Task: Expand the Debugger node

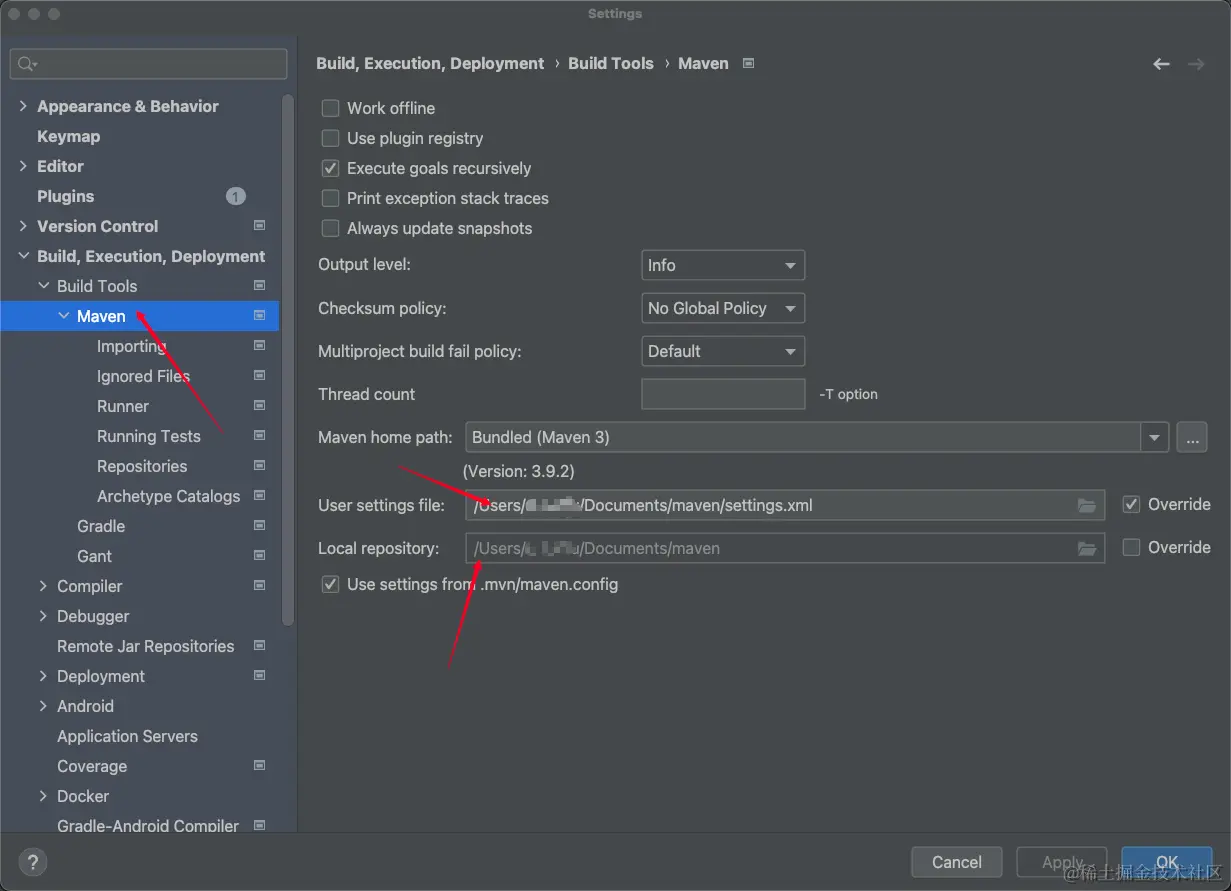Action: pos(44,616)
